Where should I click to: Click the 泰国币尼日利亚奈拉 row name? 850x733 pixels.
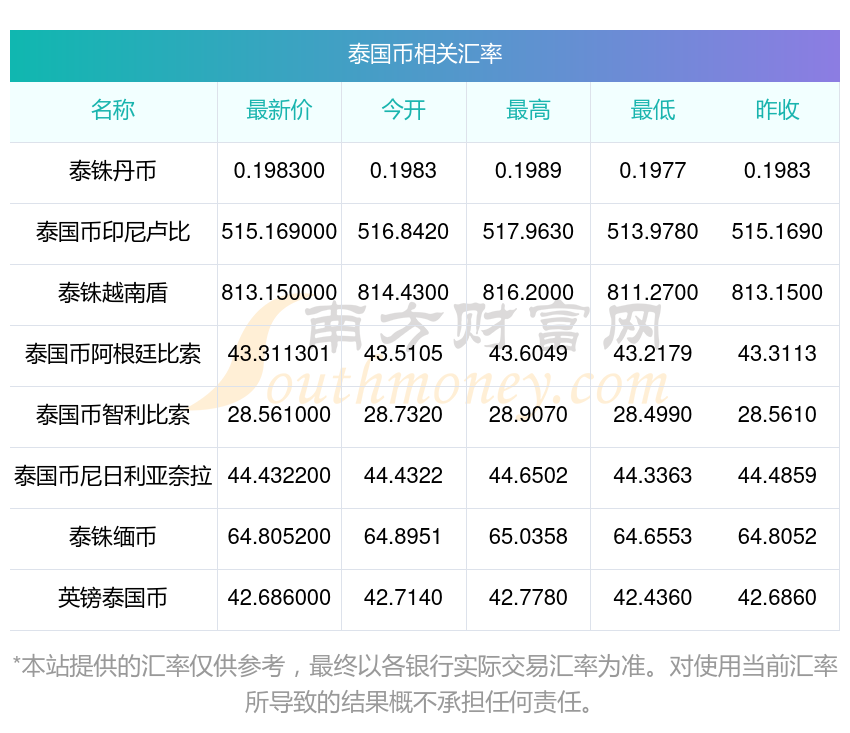(x=113, y=476)
